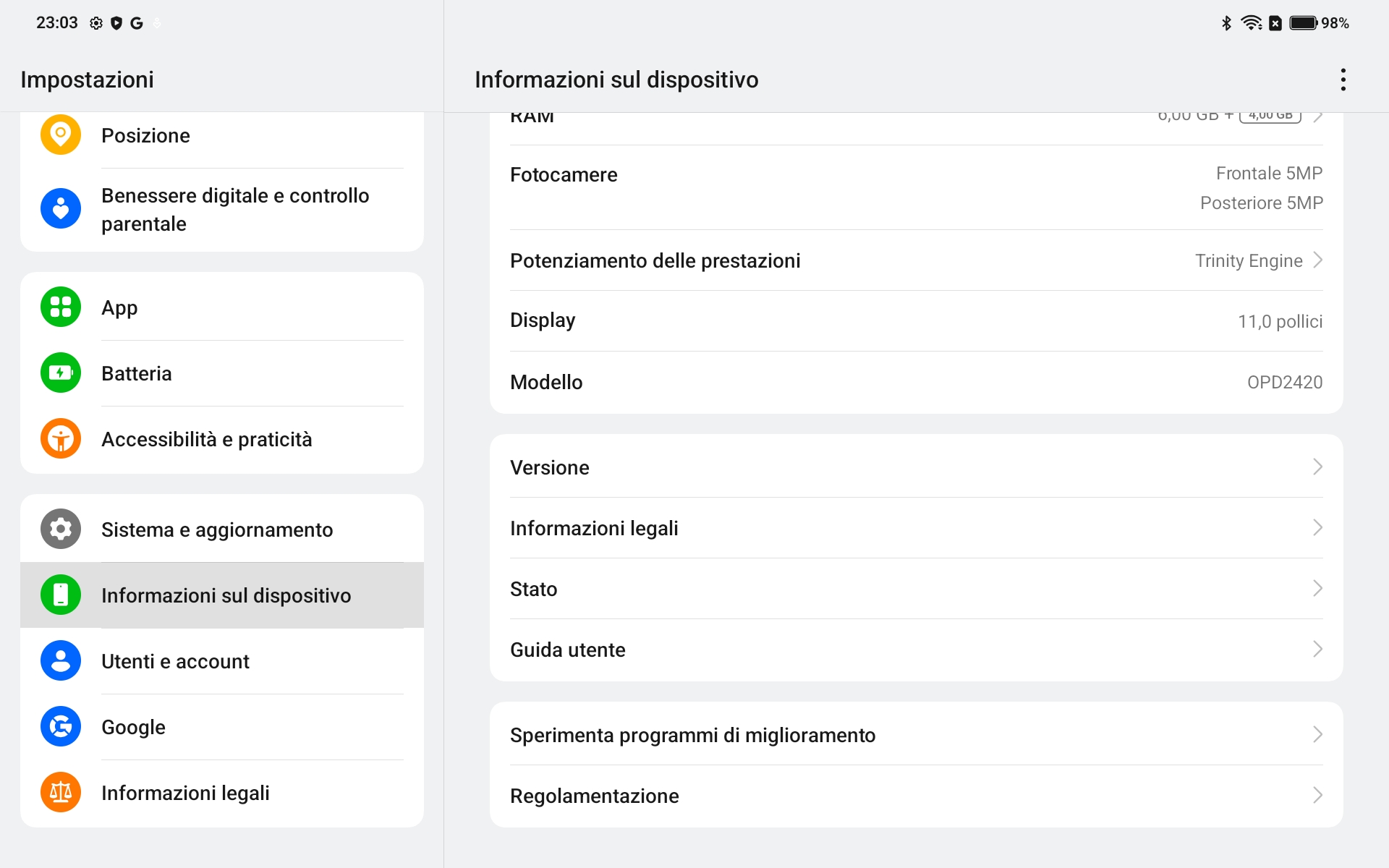1389x868 pixels.
Task: Select the Batteria battery icon
Action: (x=61, y=373)
